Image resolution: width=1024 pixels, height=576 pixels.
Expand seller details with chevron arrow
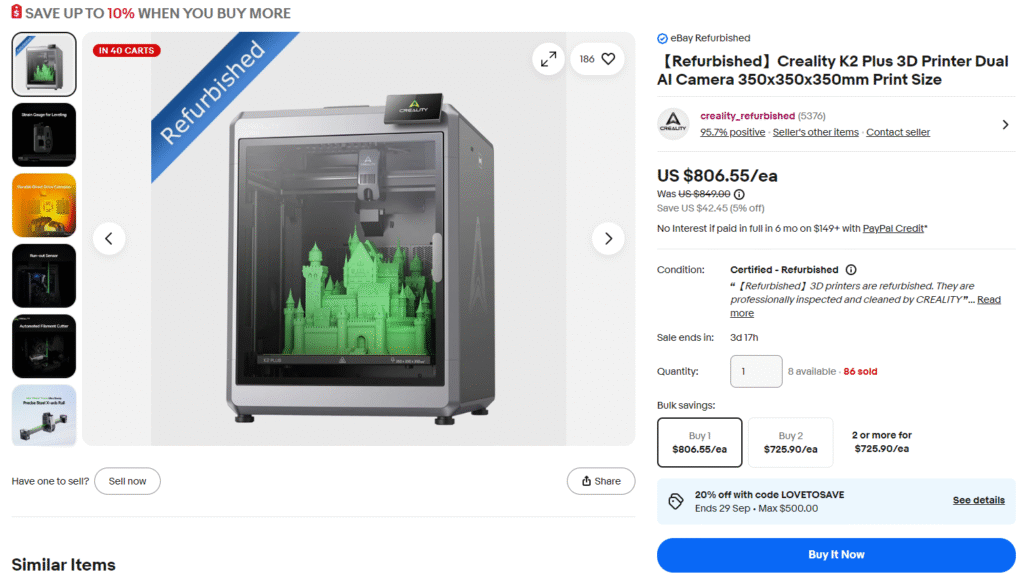[1005, 125]
